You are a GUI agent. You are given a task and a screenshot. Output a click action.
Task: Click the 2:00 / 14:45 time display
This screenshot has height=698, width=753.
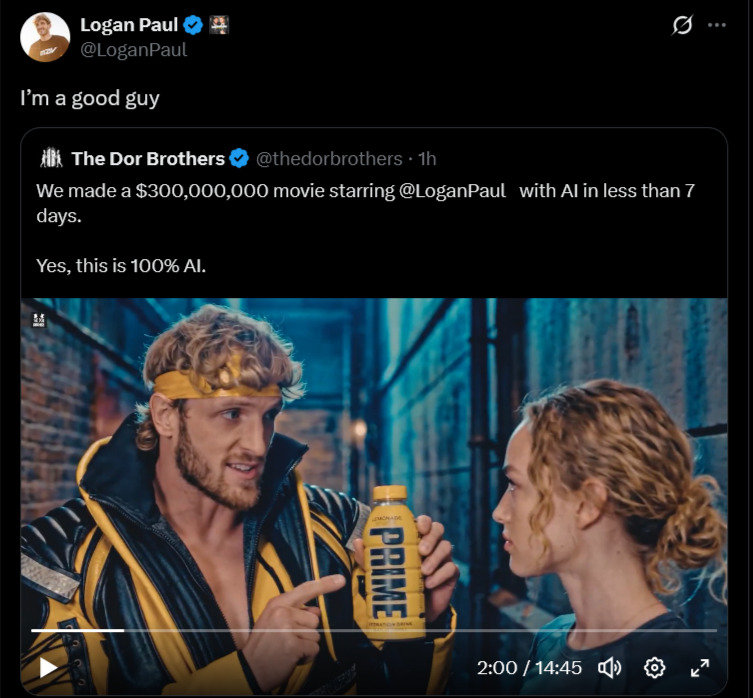[529, 668]
